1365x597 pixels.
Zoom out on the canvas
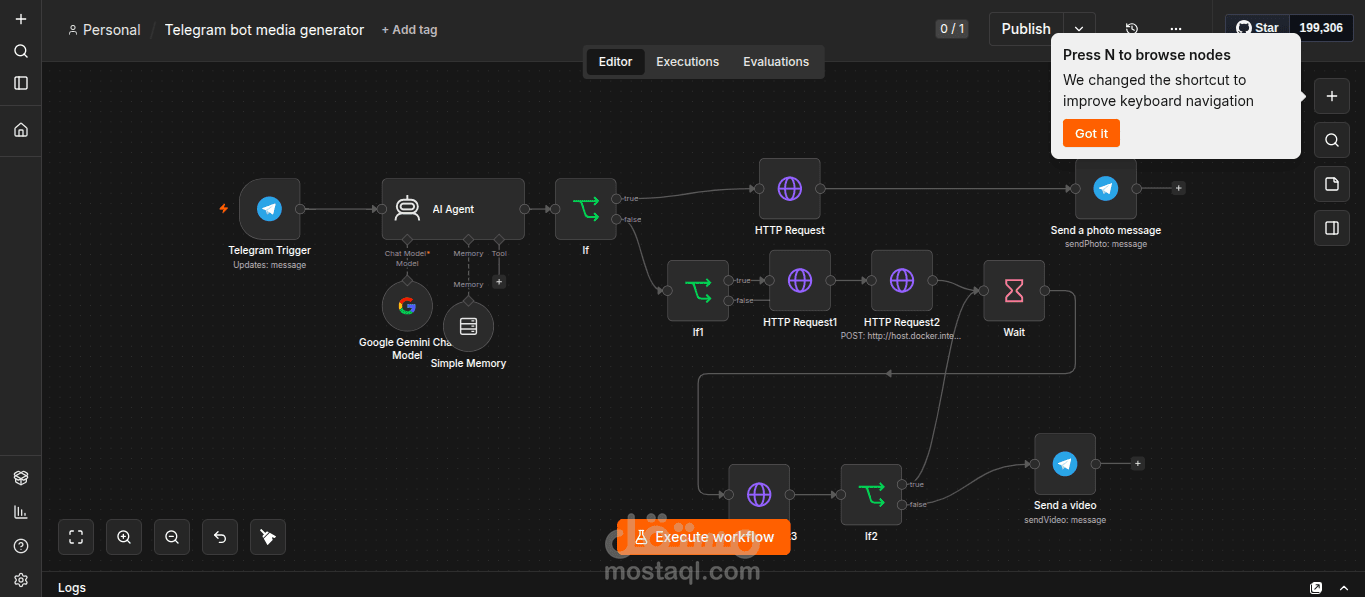coord(172,537)
